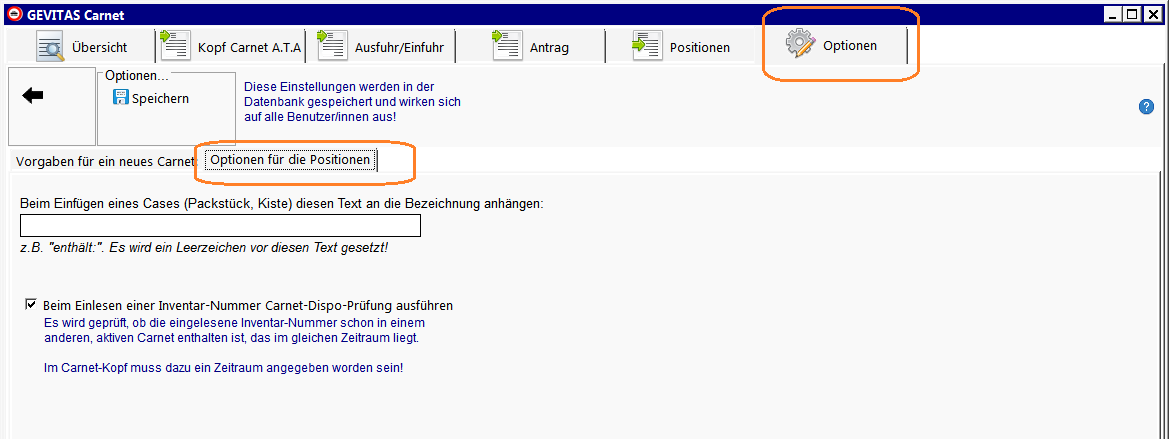Click the Optionen gear icon

tap(800, 44)
